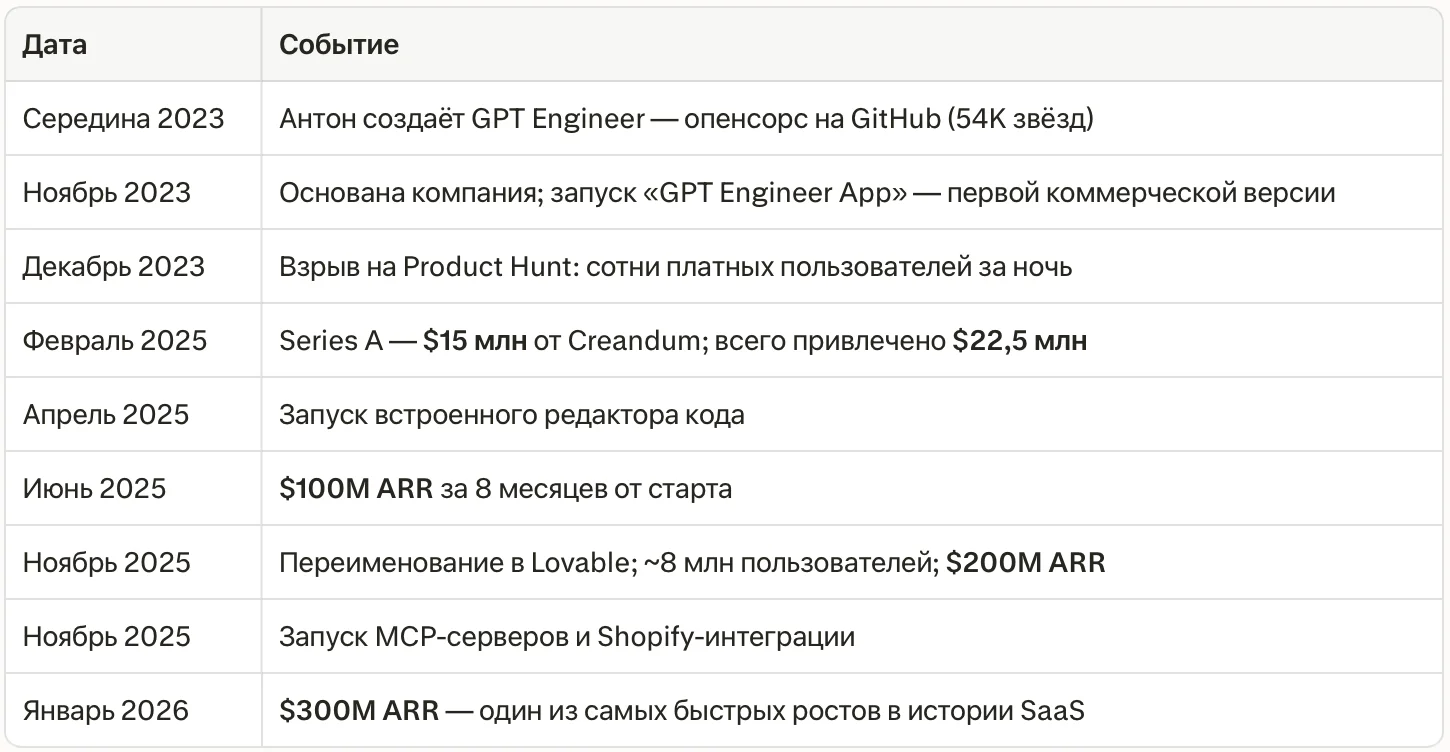
Task: Click the MCP-серверов and Shopify-интеграции event text
Action: point(567,637)
